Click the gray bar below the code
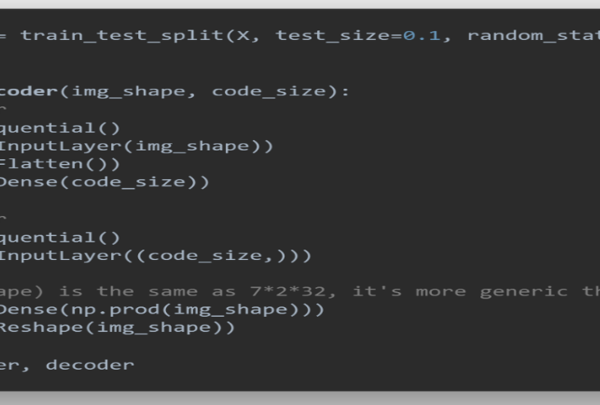Image resolution: width=600 pixels, height=405 pixels. point(300,398)
